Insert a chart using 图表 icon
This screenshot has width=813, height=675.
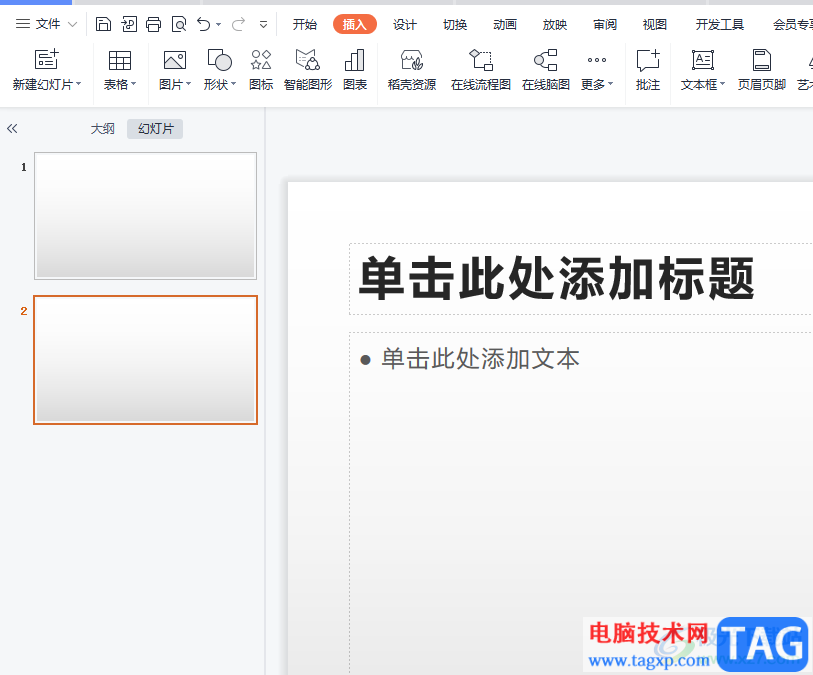(x=355, y=70)
